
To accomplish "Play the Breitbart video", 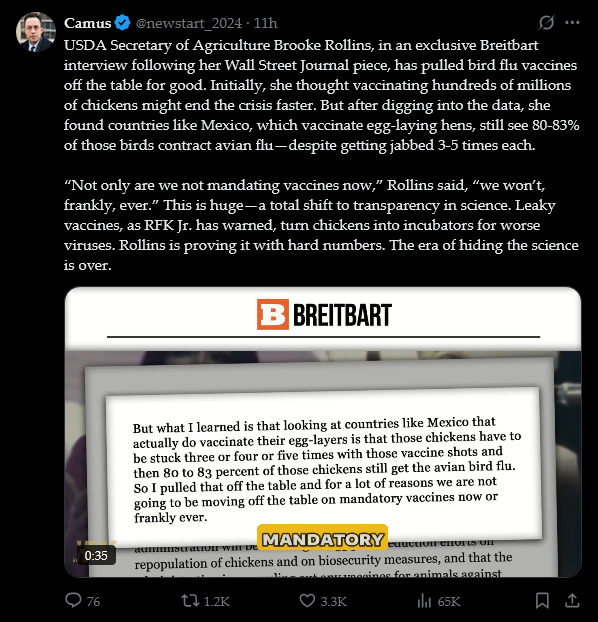I will coord(323,432).
